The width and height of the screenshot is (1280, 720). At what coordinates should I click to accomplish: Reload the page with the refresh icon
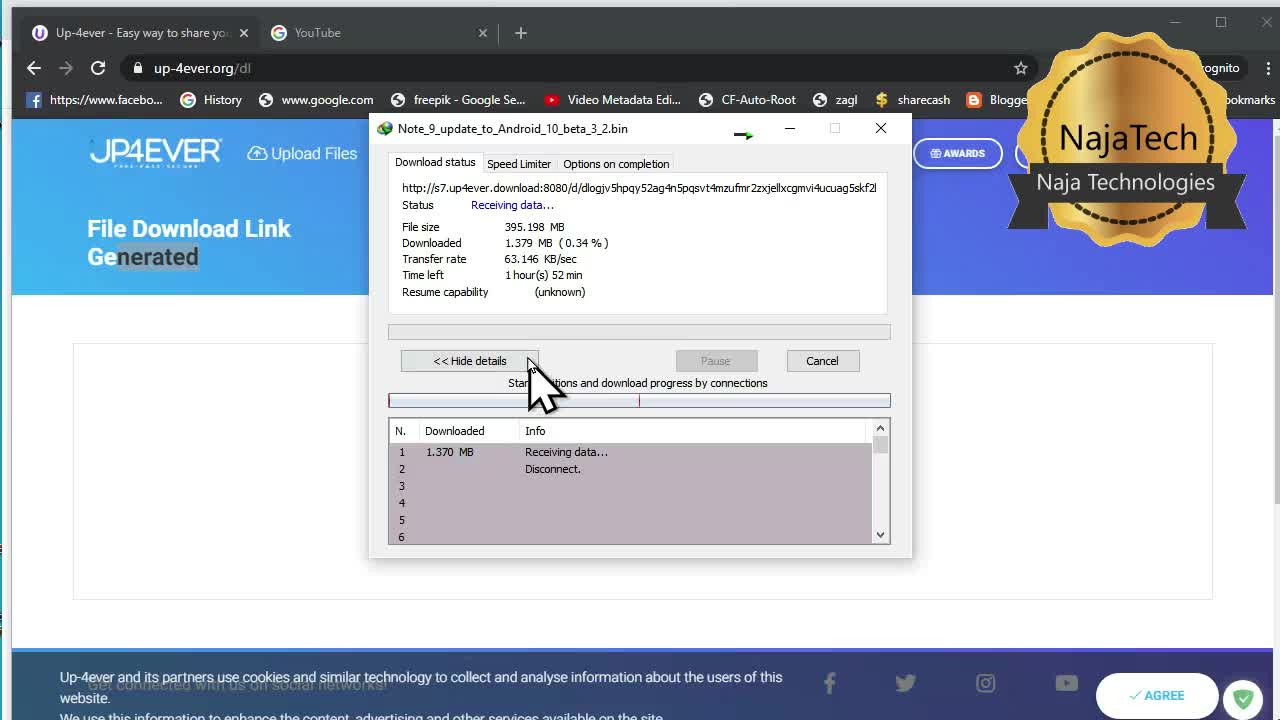pyautogui.click(x=98, y=68)
